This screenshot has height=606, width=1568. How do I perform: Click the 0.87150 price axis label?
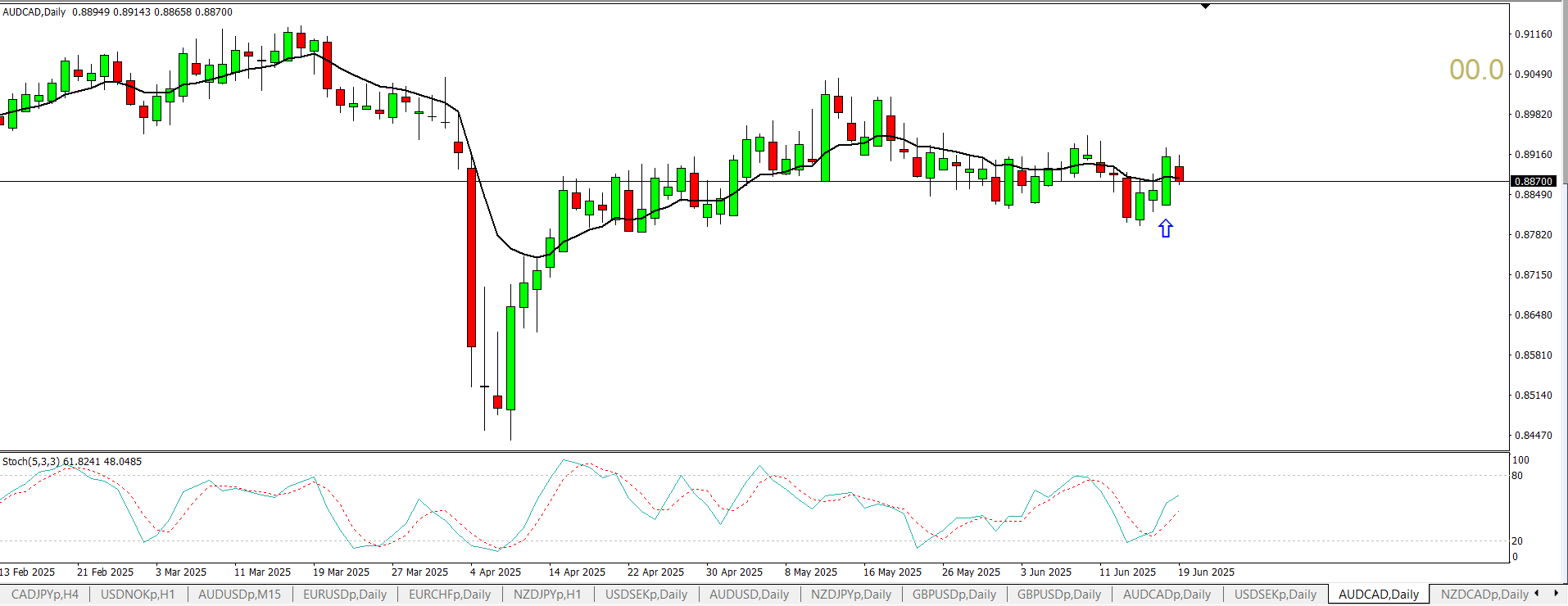(x=1533, y=275)
